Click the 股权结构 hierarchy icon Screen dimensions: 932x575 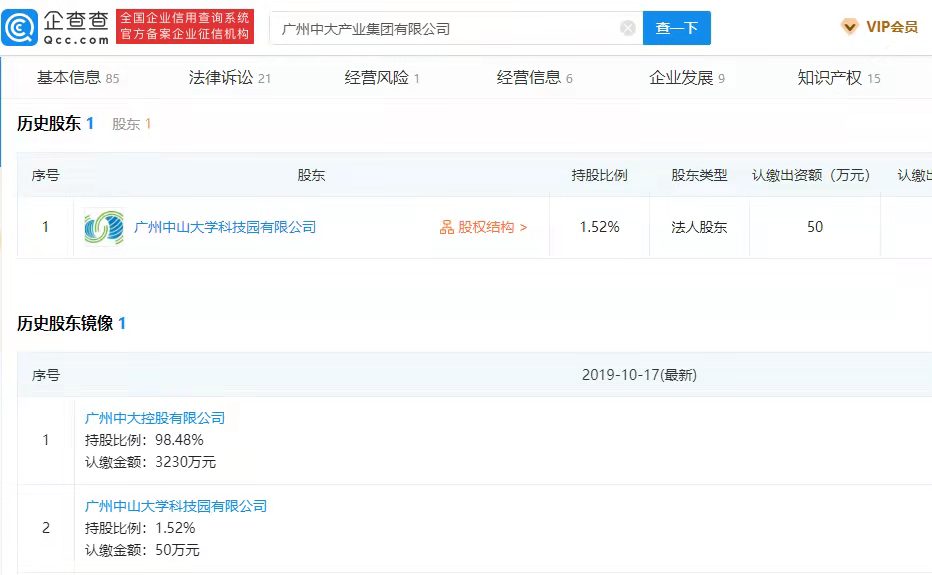click(446, 227)
